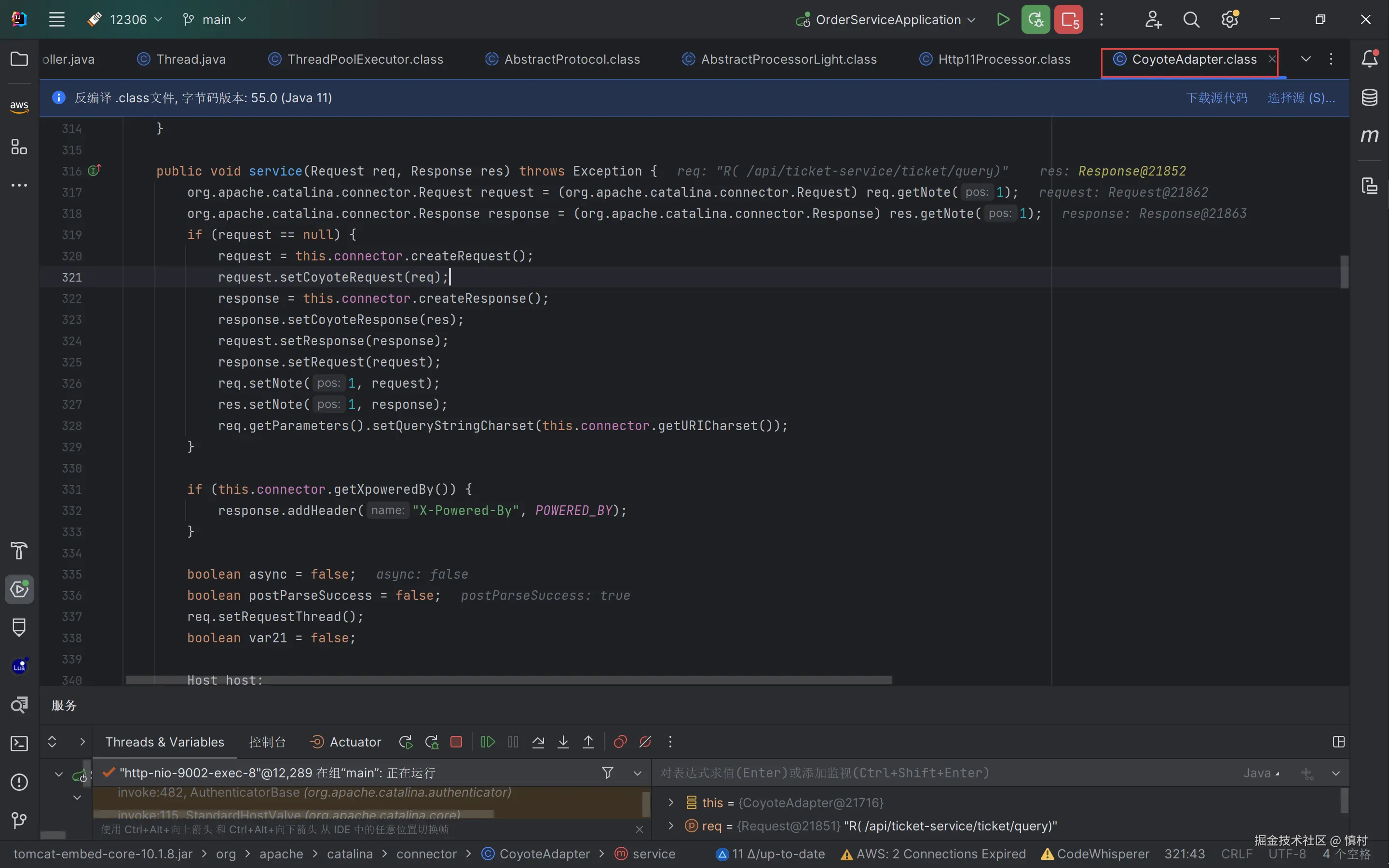
Task: Click the Step Over debug icon
Action: coord(538,742)
